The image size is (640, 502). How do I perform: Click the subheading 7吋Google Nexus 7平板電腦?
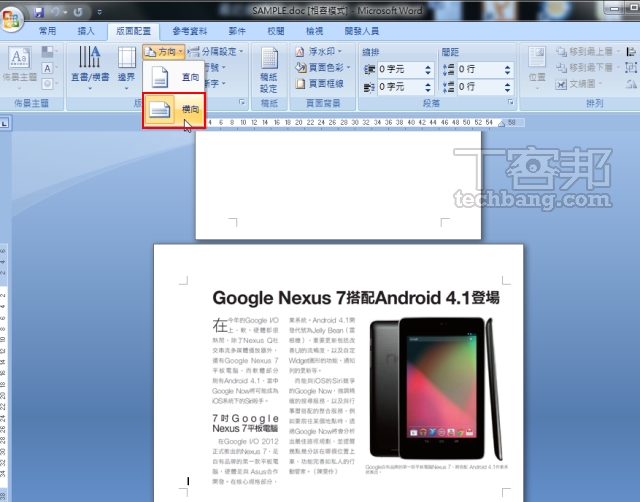245,423
